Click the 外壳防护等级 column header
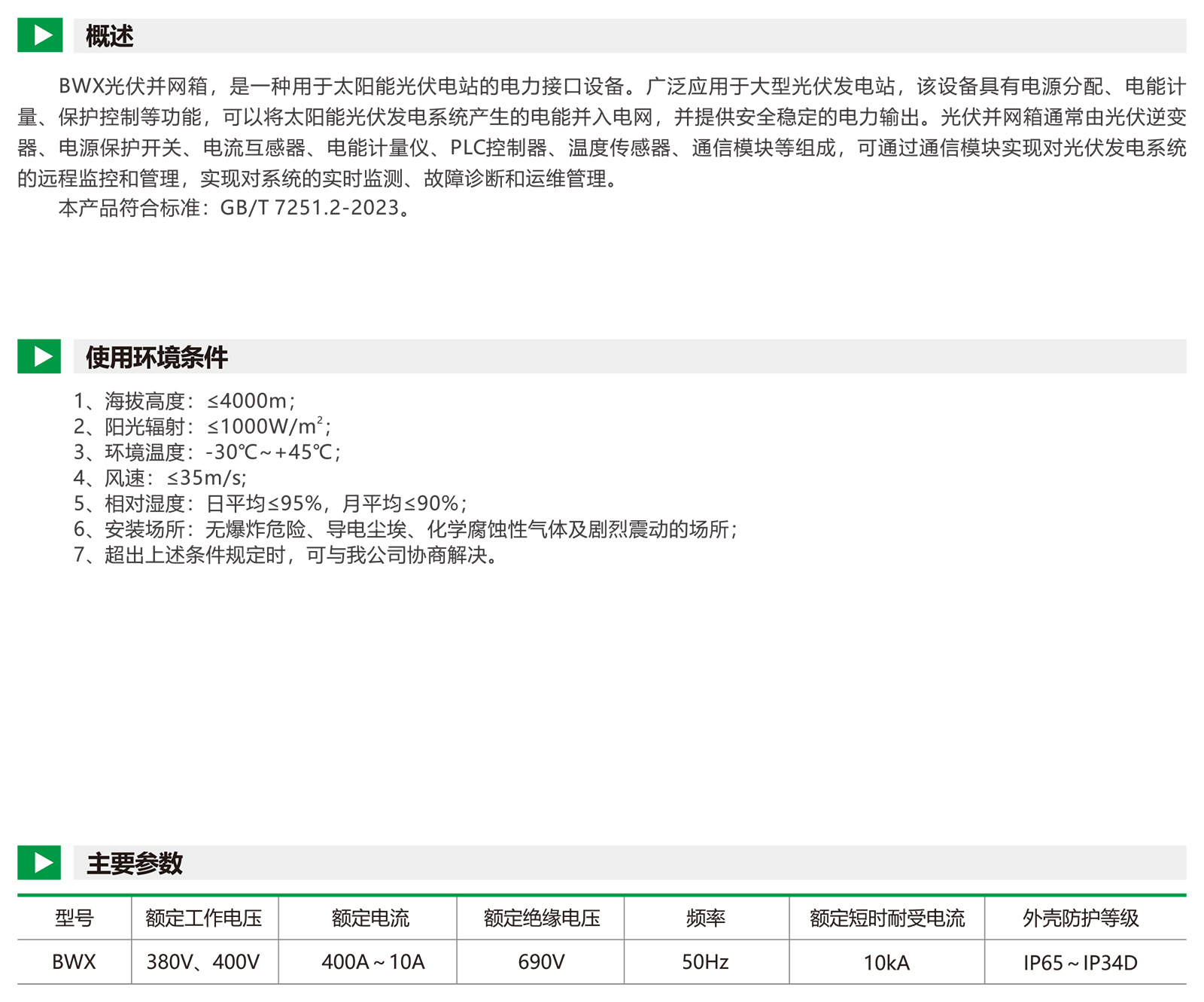This screenshot has width=1204, height=1002. pos(1081,918)
